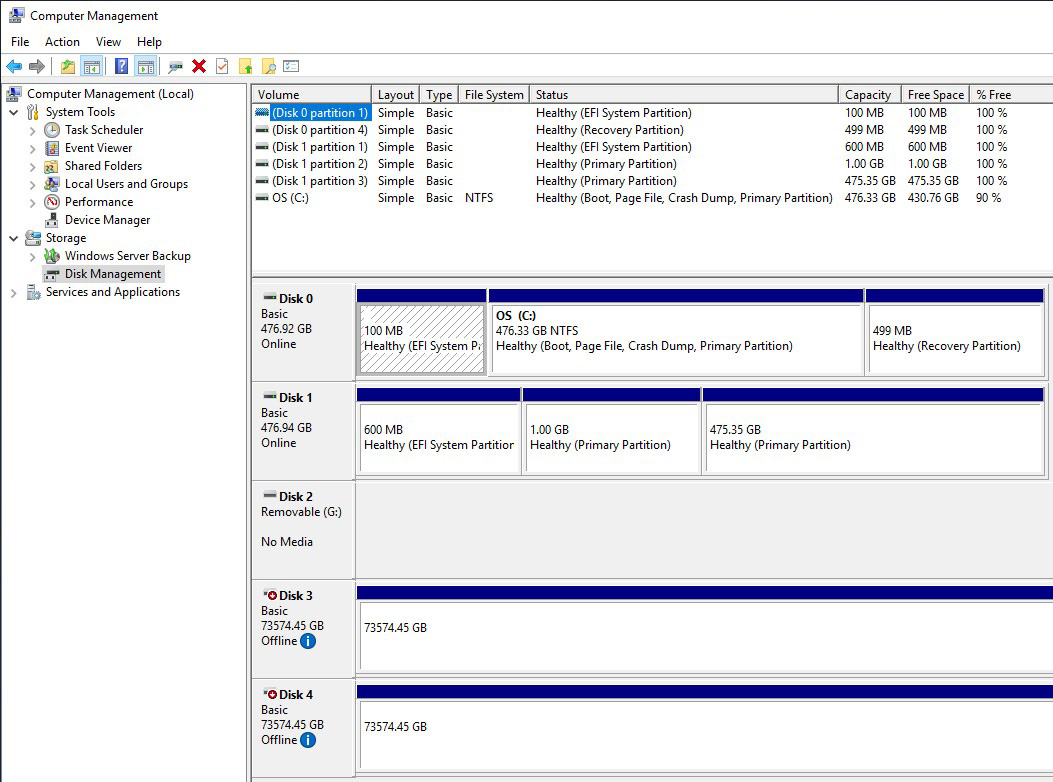Click the magnifier folder toolbar icon
The width and height of the screenshot is (1053, 782).
(x=268, y=66)
